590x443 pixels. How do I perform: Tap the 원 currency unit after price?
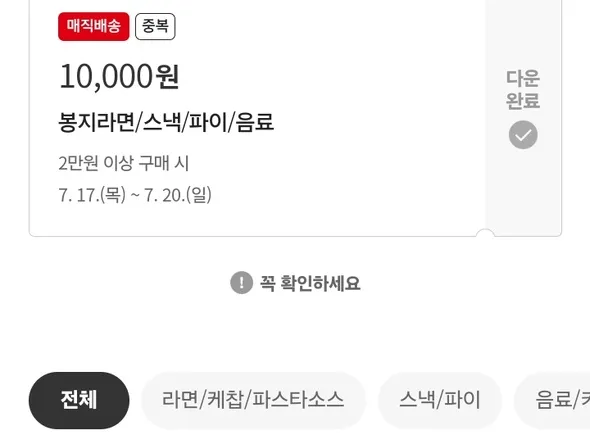pos(167,77)
